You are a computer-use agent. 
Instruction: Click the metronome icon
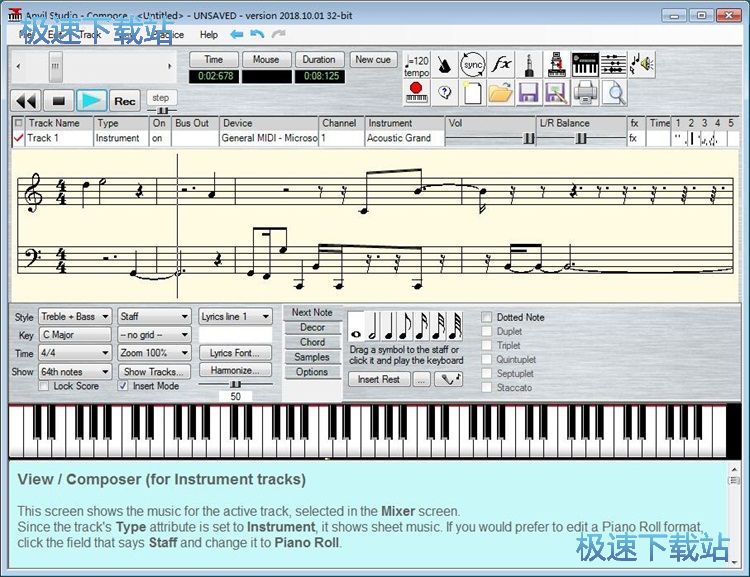444,64
